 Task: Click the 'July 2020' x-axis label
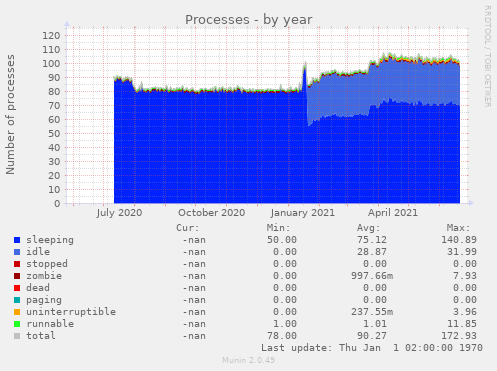pos(119,213)
